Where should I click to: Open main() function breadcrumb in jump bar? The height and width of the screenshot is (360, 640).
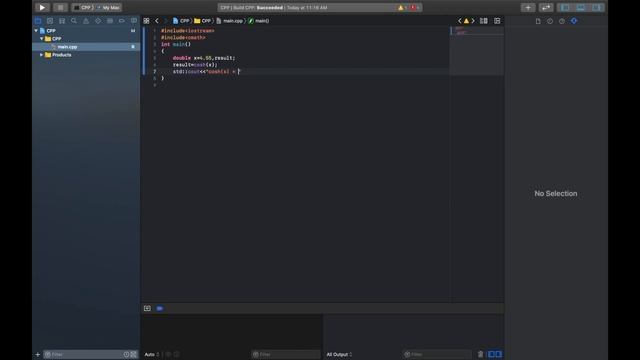tap(259, 21)
